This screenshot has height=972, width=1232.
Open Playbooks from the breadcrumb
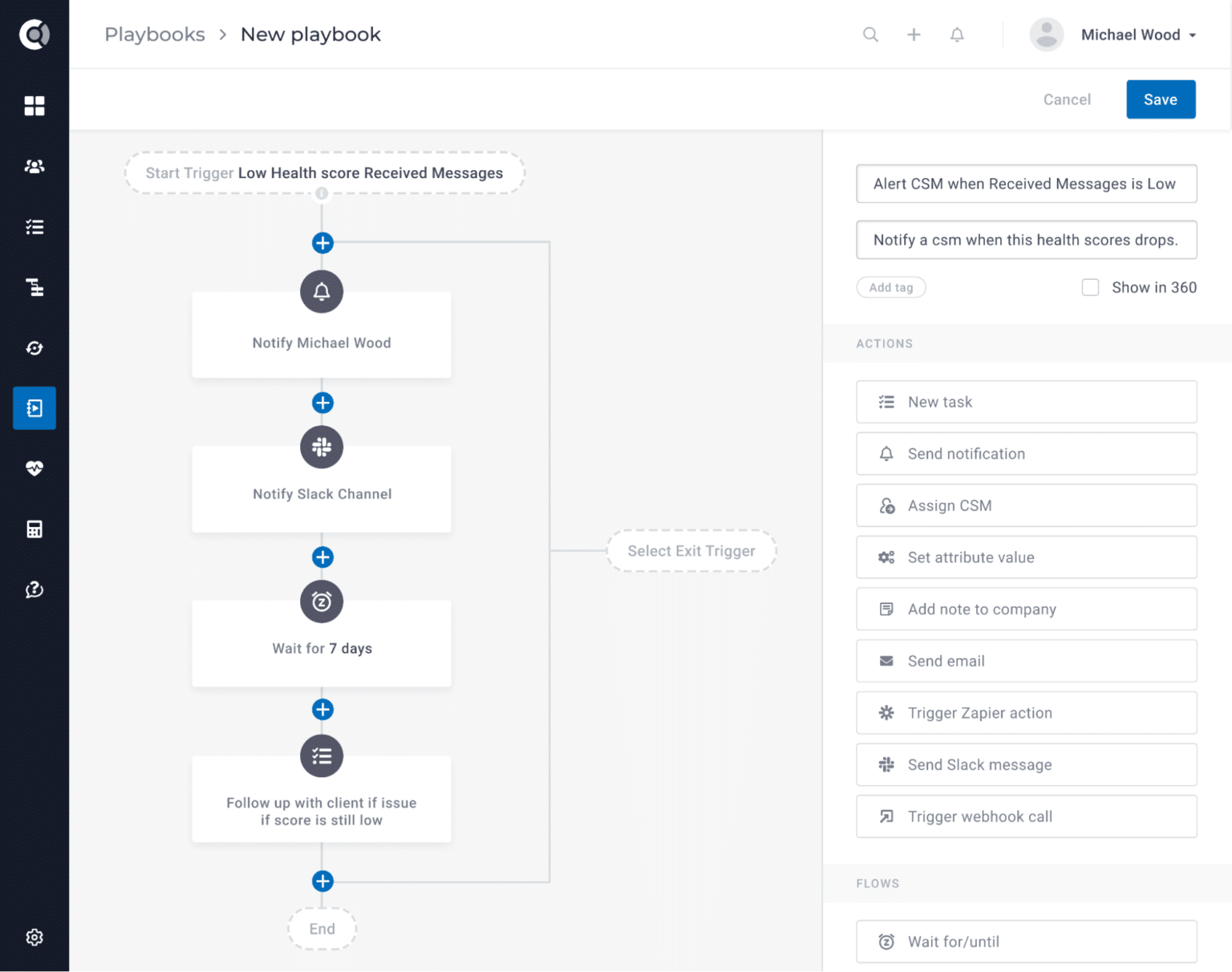pyautogui.click(x=154, y=34)
